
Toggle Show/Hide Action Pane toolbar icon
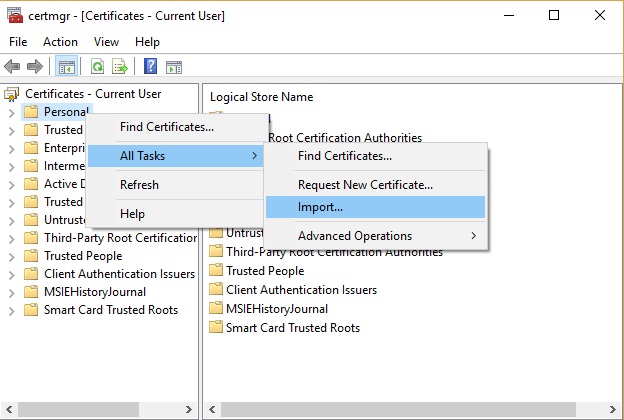tap(173, 67)
